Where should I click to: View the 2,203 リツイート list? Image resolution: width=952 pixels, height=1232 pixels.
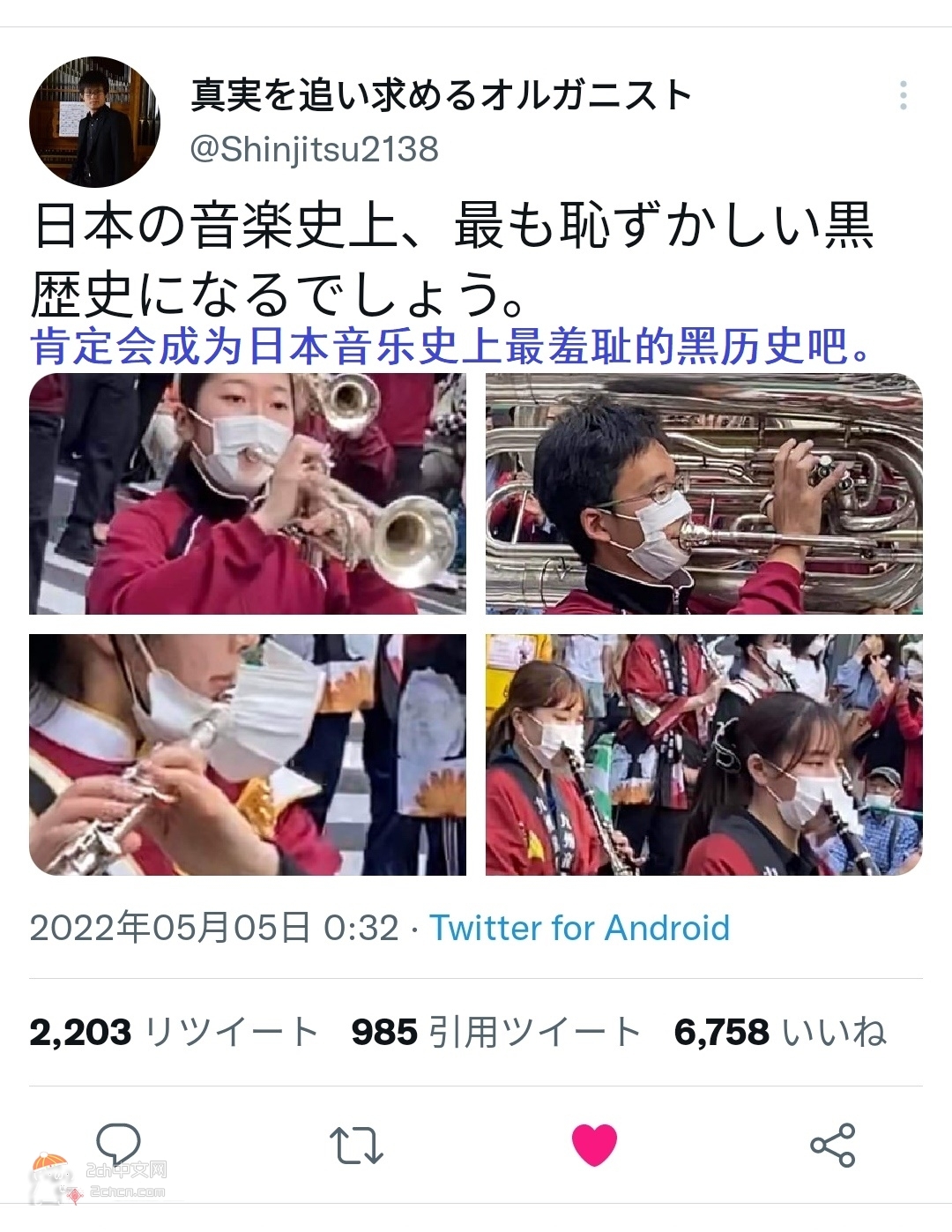pyautogui.click(x=174, y=1032)
